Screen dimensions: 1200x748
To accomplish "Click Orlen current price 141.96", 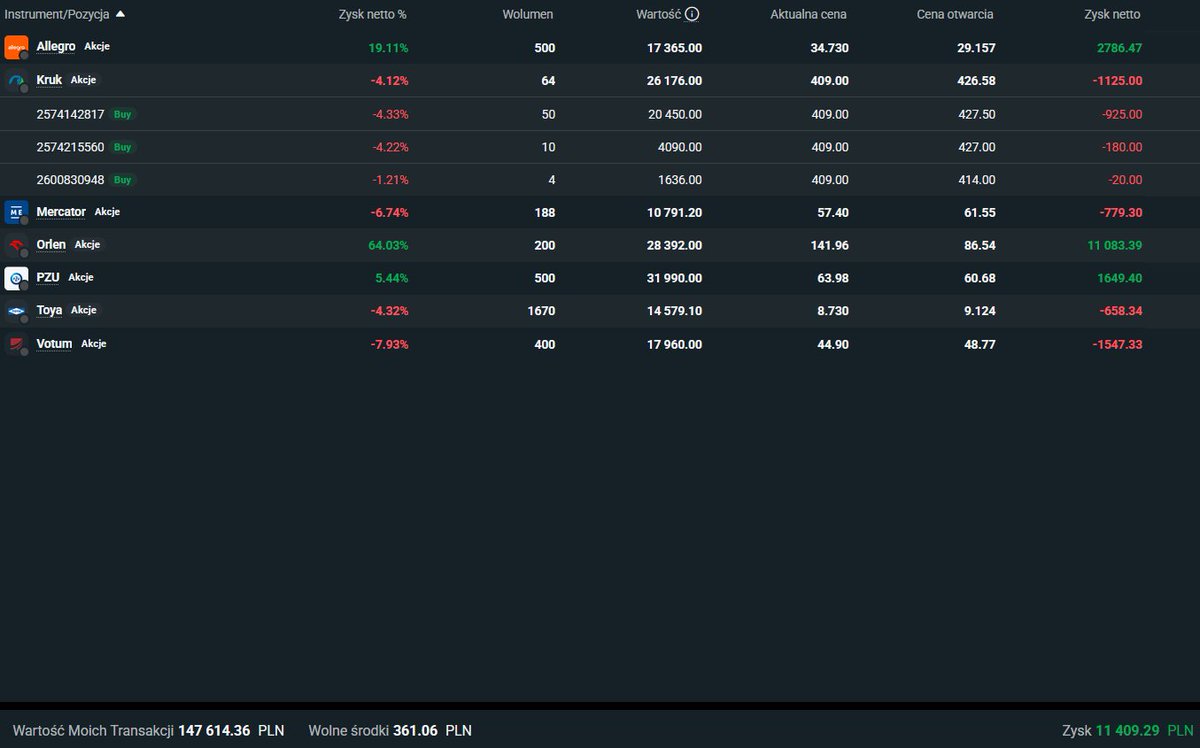I will tap(830, 245).
